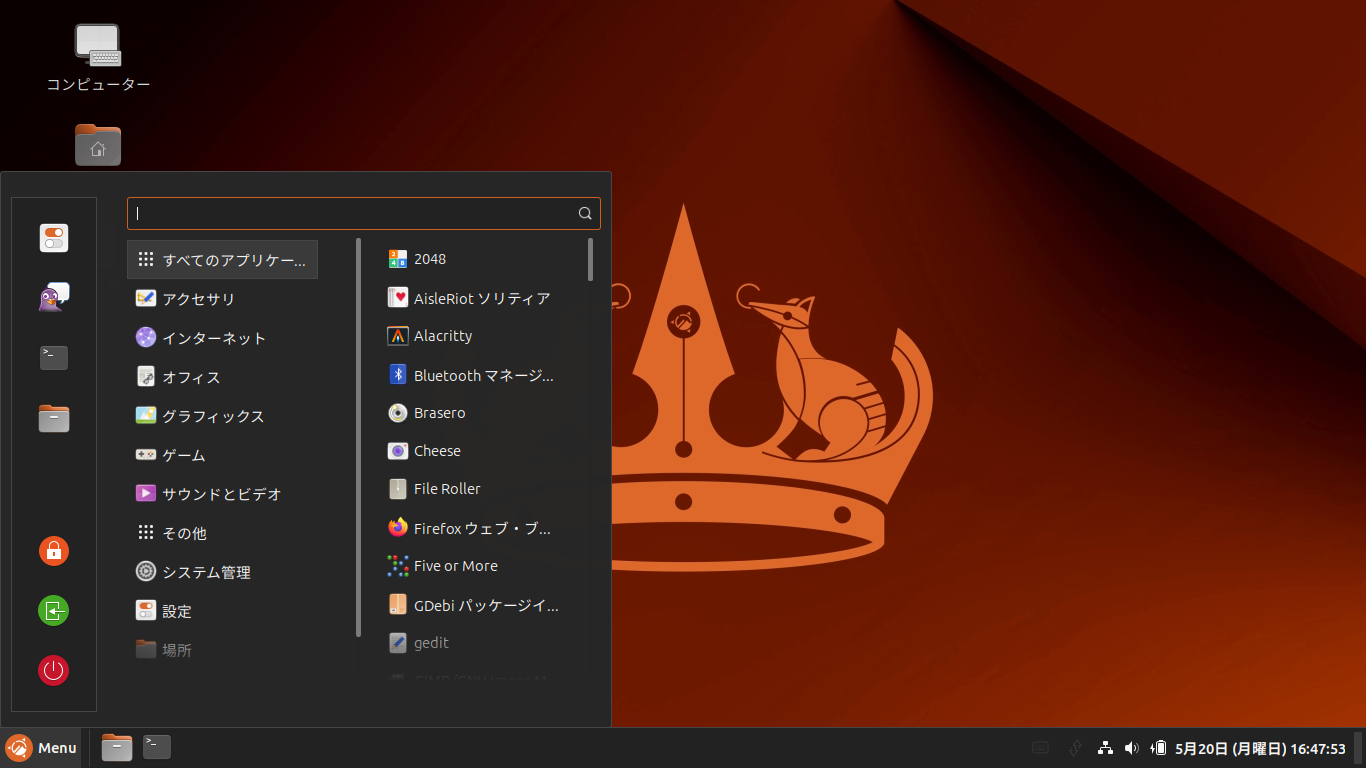Image resolution: width=1366 pixels, height=768 pixels.
Task: Open the 2048 game
Action: coord(430,258)
